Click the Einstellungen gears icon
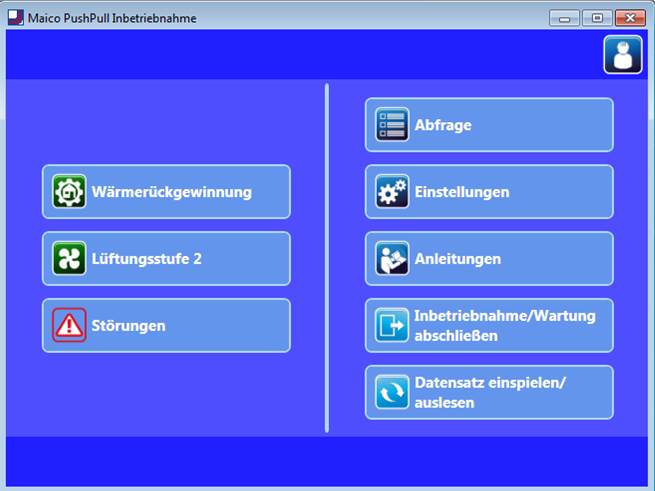Image resolution: width=655 pixels, height=491 pixels. pos(391,191)
